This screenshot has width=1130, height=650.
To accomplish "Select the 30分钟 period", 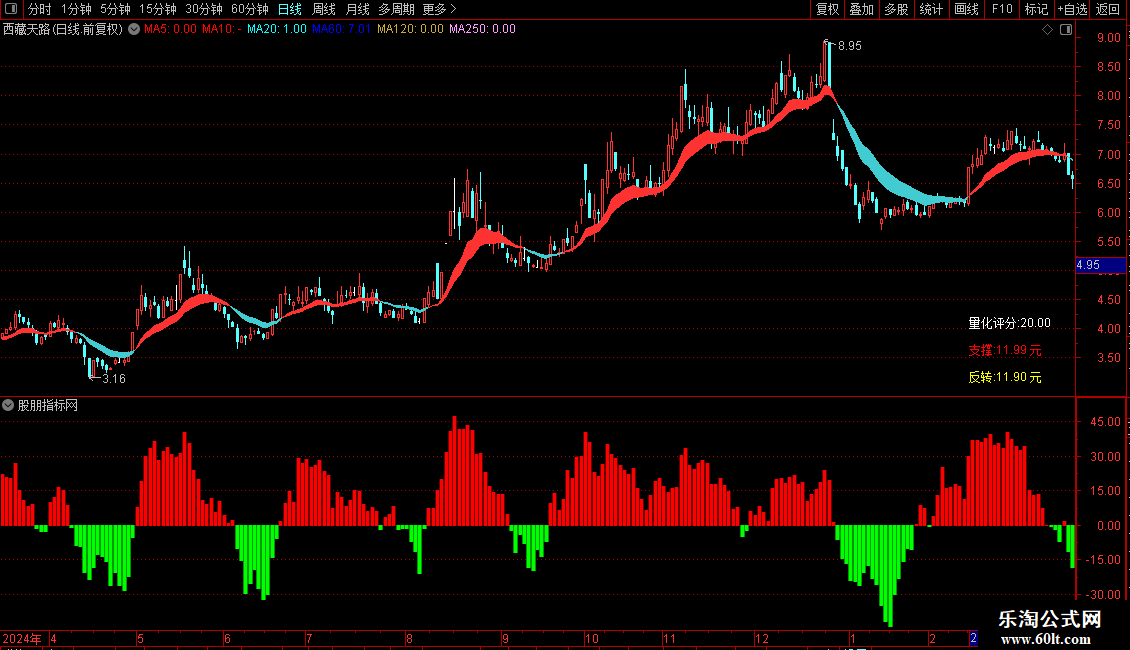I will (x=204, y=9).
